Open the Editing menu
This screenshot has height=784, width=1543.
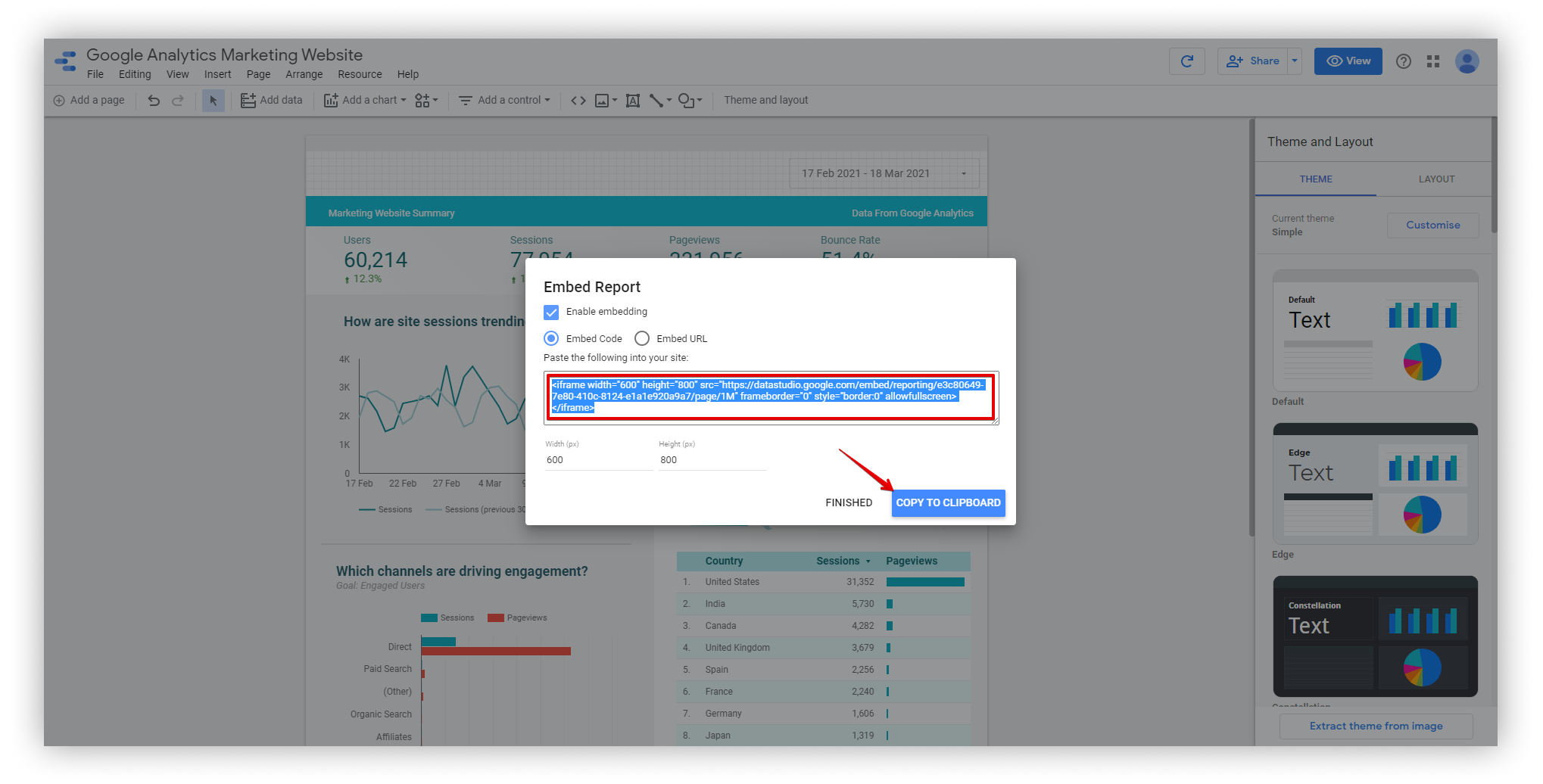point(135,74)
